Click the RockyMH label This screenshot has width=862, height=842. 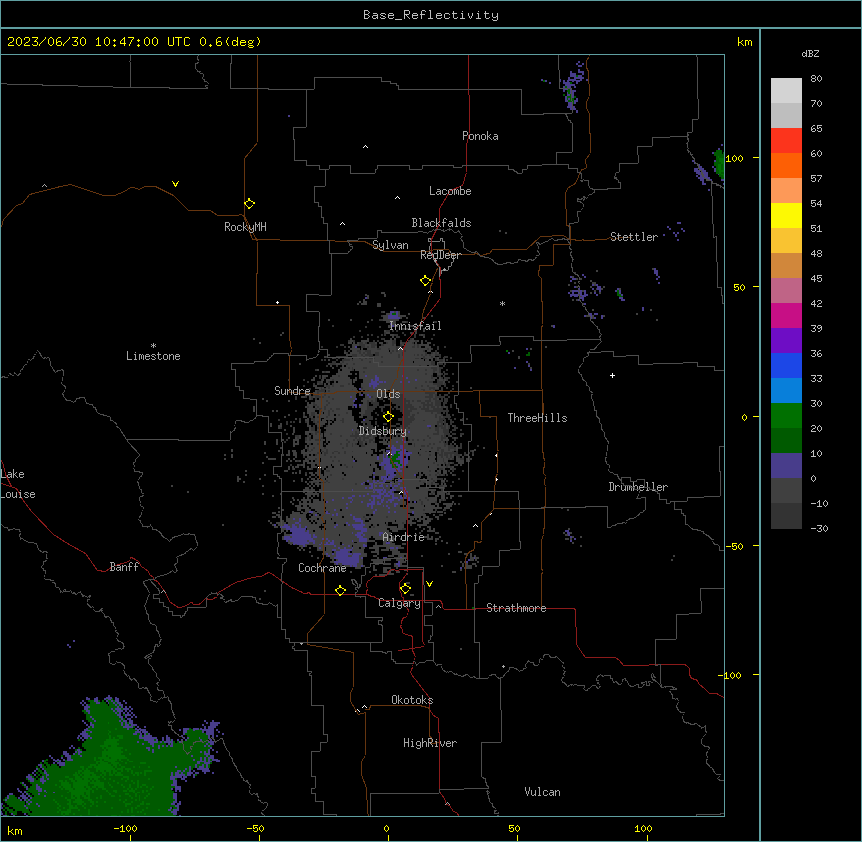coord(245,227)
